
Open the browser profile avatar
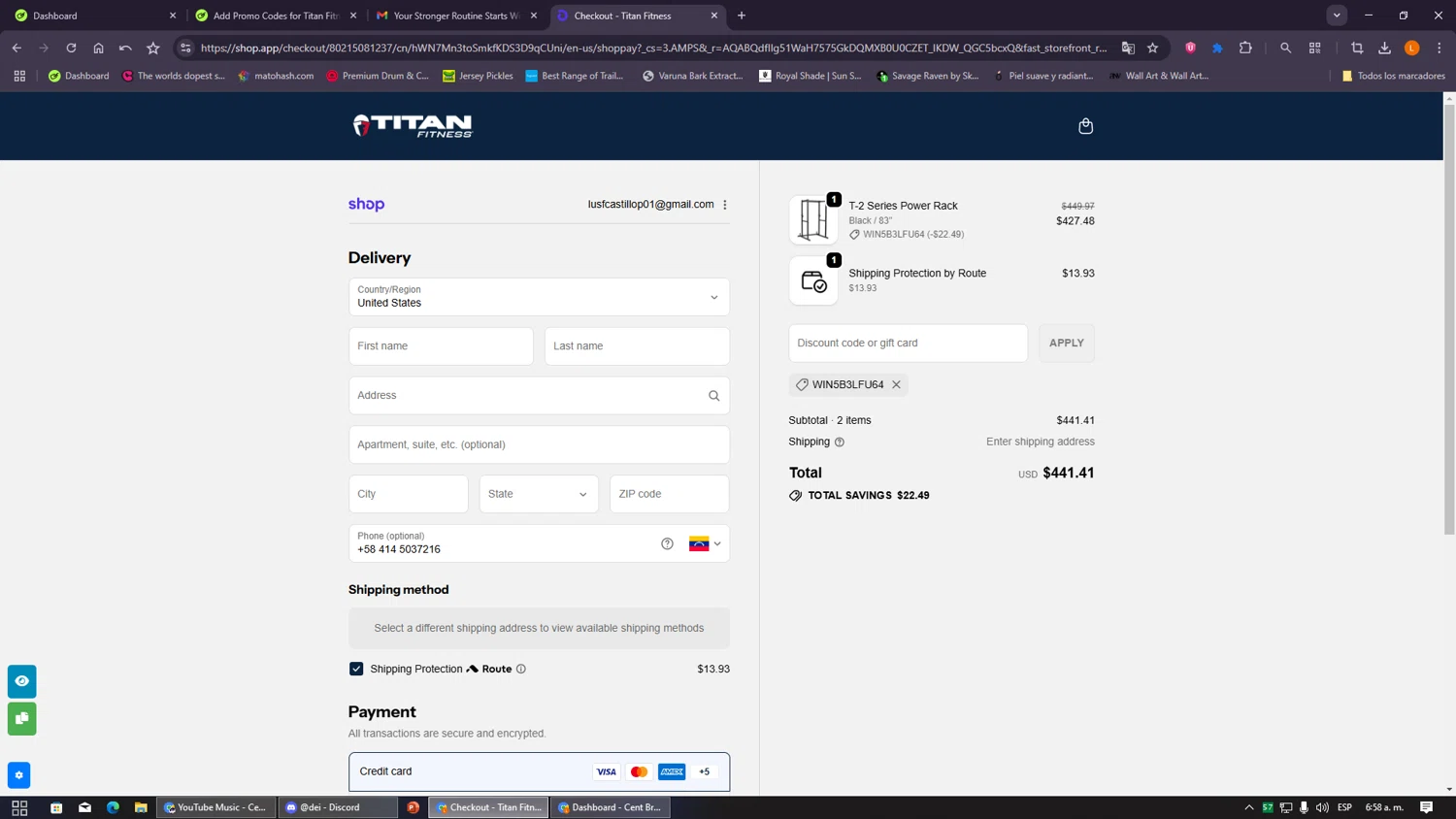point(1412,48)
